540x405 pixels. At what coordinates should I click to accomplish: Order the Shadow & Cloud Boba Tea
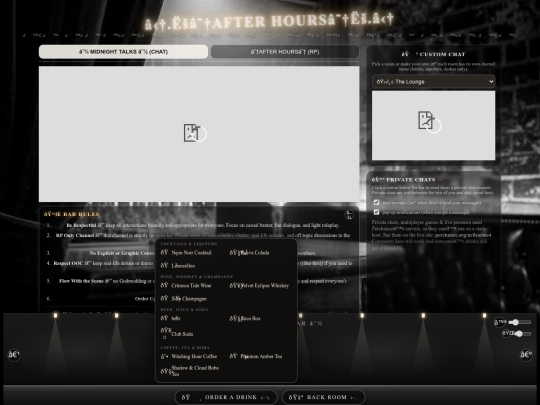tap(190, 371)
